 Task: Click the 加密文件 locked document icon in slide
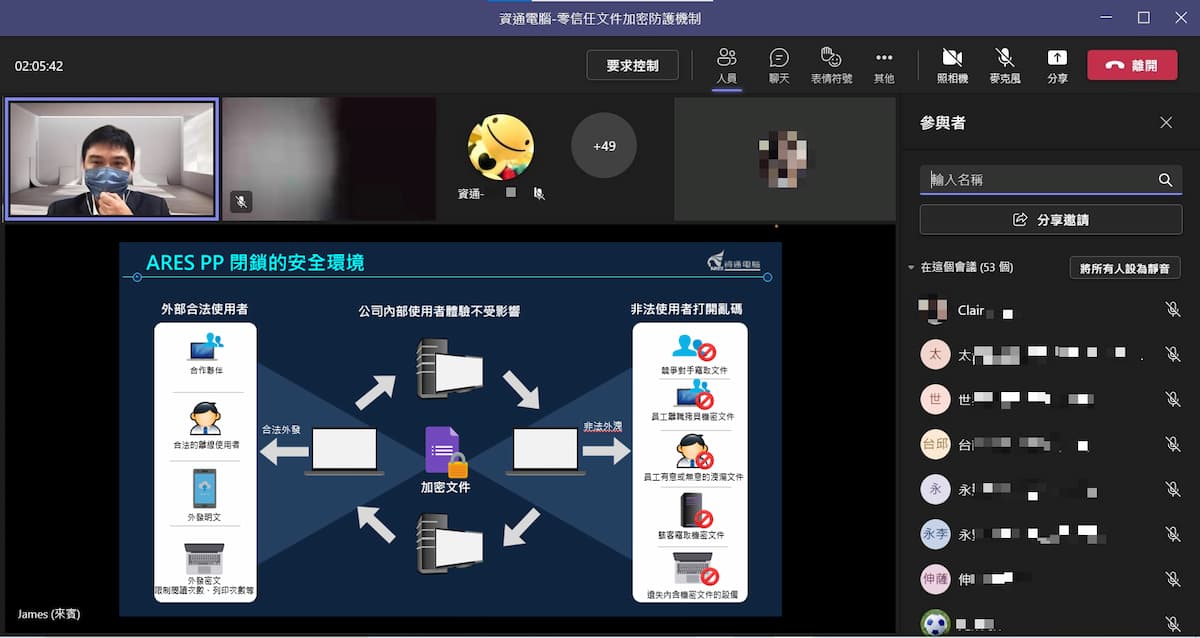pyautogui.click(x=446, y=452)
